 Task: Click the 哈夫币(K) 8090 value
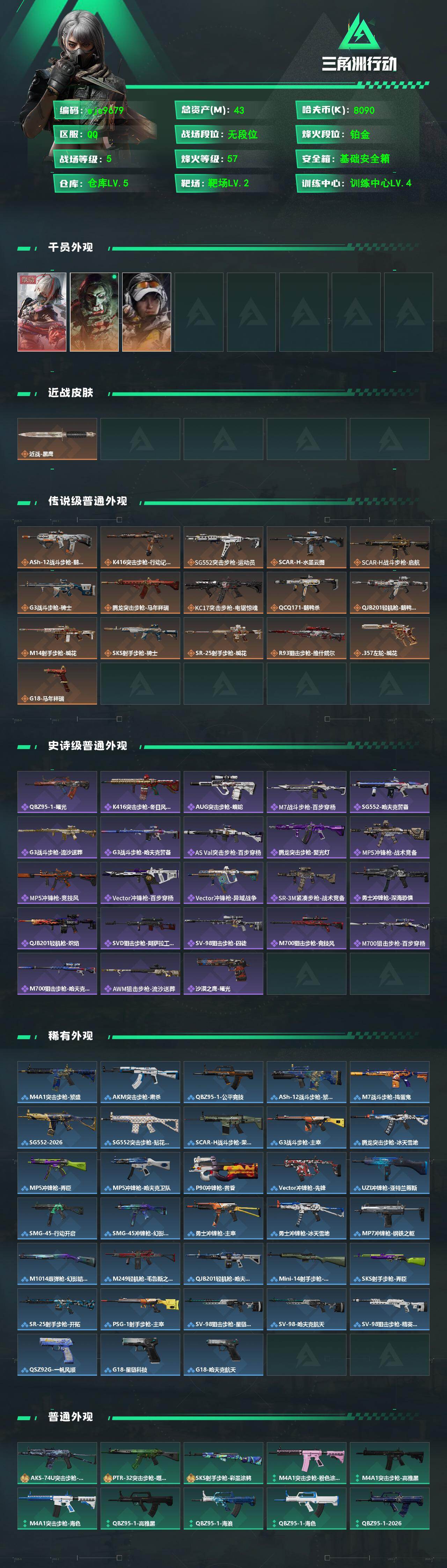click(364, 110)
